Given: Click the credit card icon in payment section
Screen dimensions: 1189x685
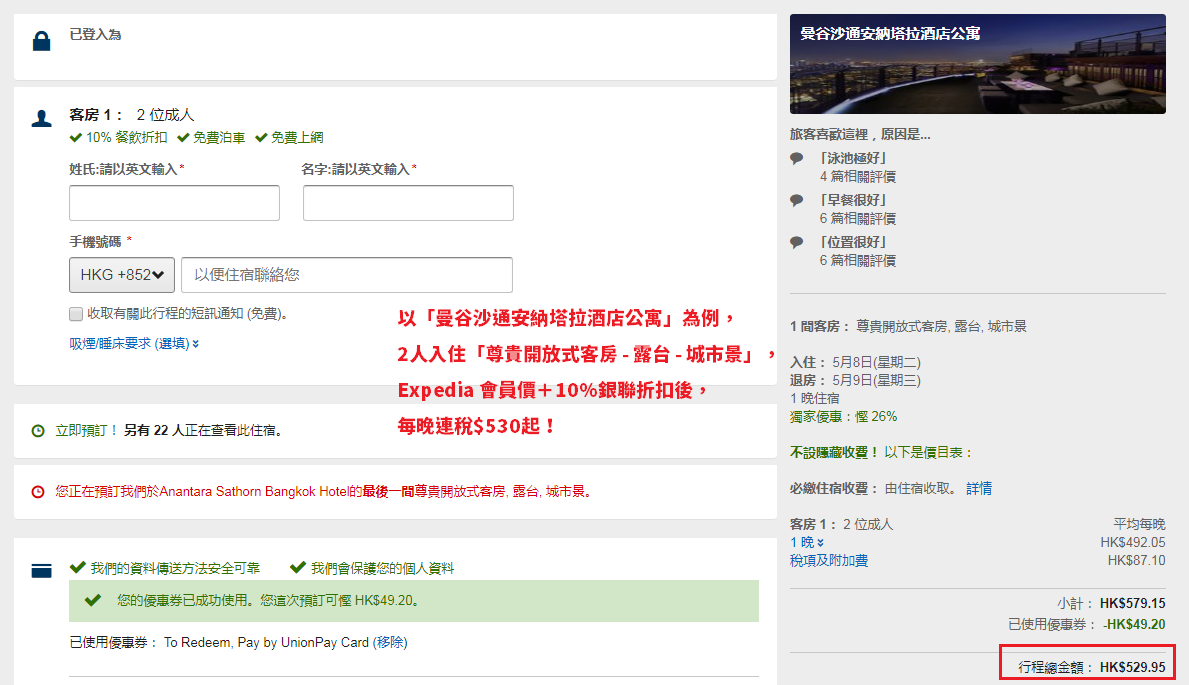Looking at the screenshot, I should pyautogui.click(x=42, y=570).
